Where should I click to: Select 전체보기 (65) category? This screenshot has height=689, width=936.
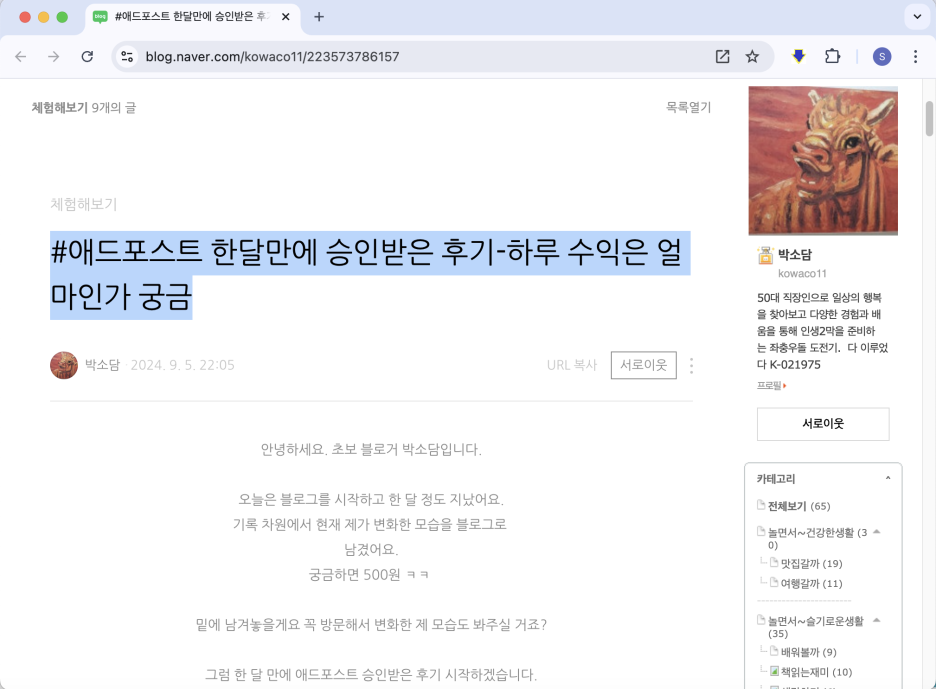pos(799,506)
